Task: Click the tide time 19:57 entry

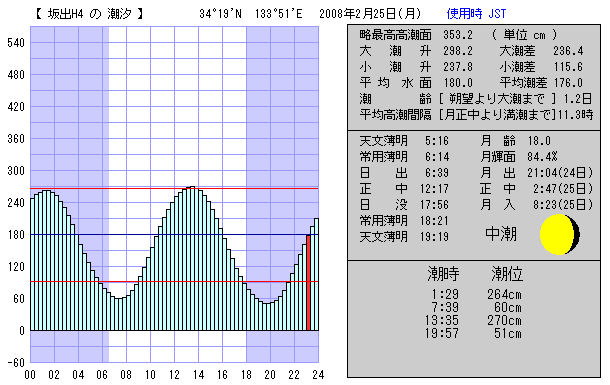Action: 442,333
